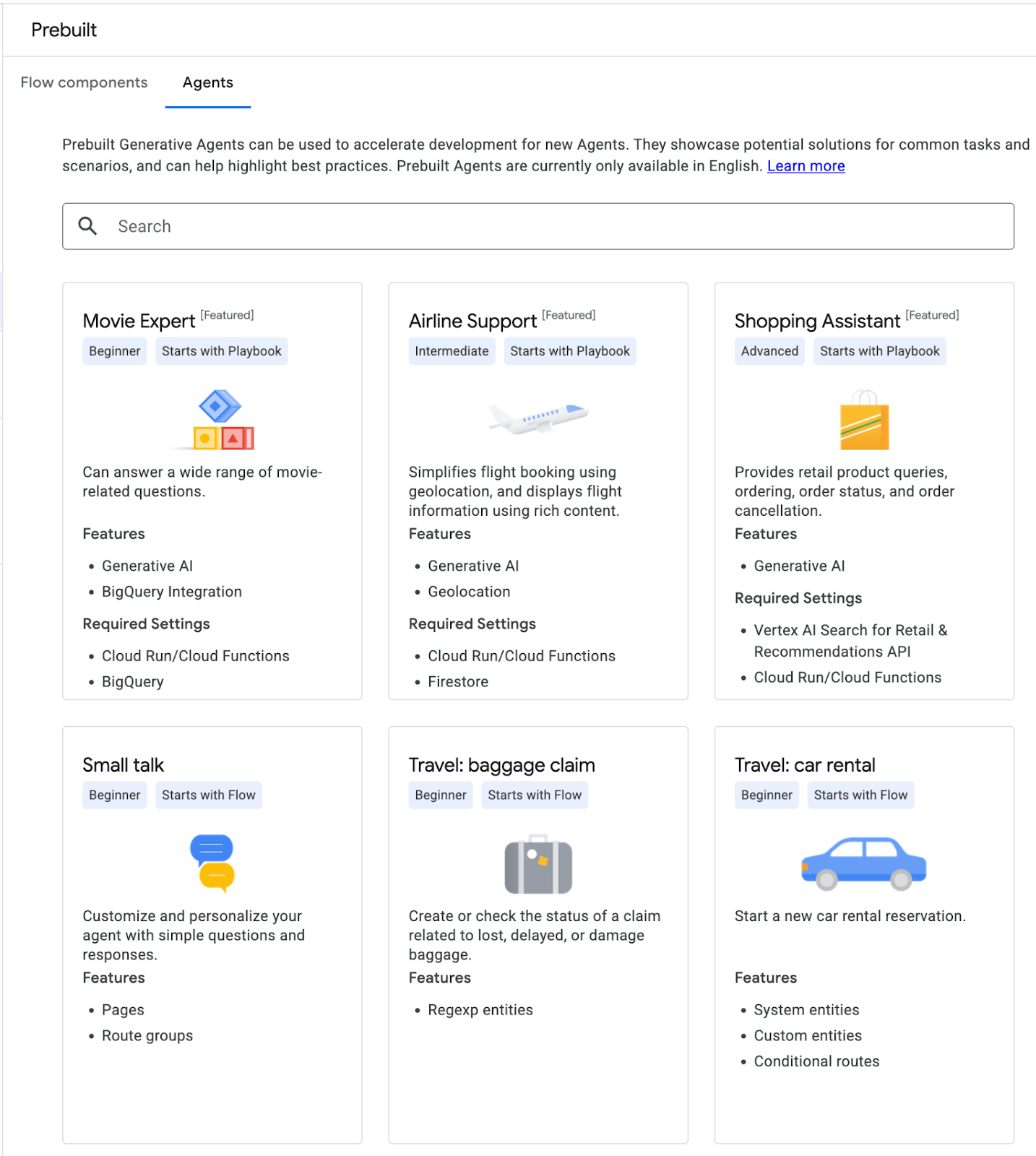1036x1156 pixels.
Task: Open the Learn more link
Action: coord(806,166)
